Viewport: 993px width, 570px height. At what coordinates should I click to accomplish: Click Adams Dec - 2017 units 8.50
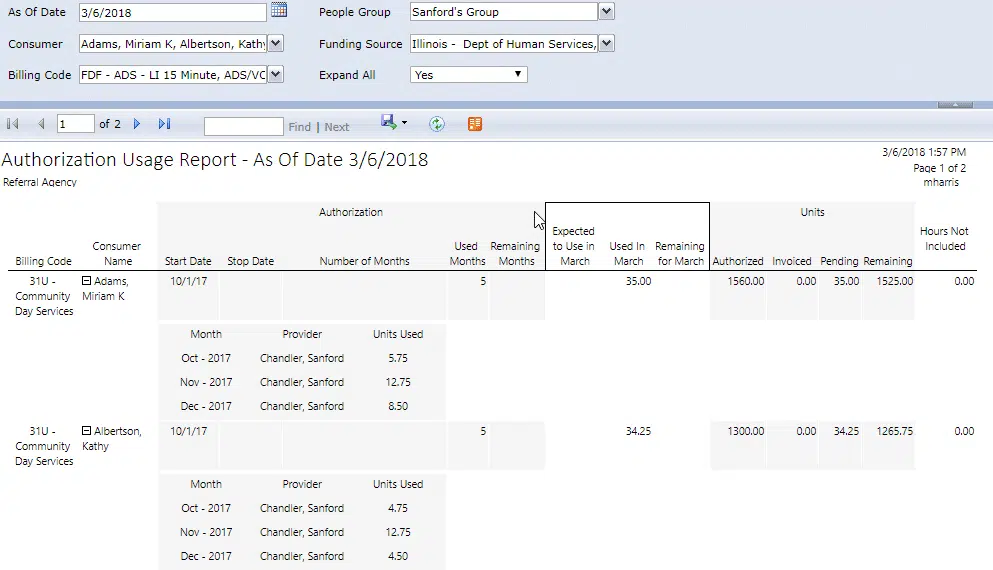[398, 407]
